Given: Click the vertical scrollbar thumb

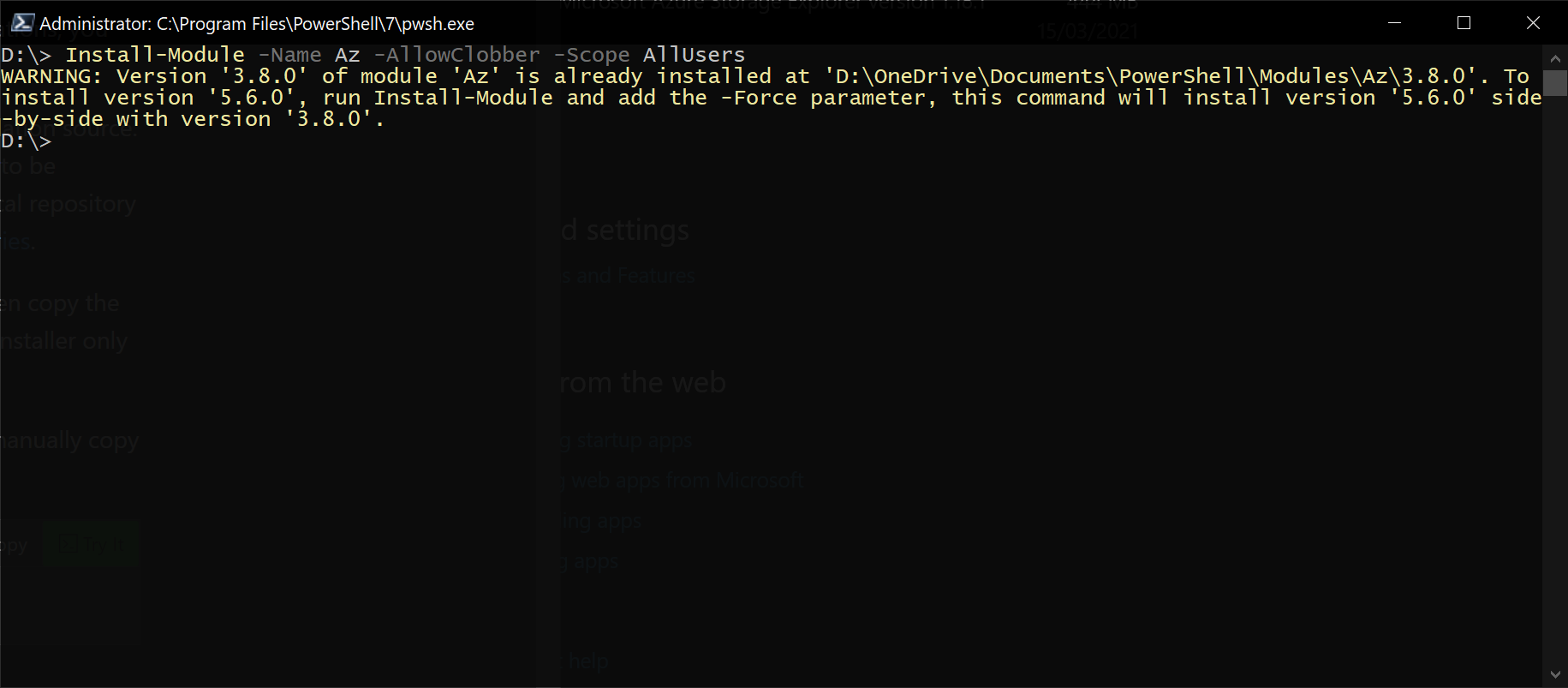Looking at the screenshot, I should (1555, 83).
